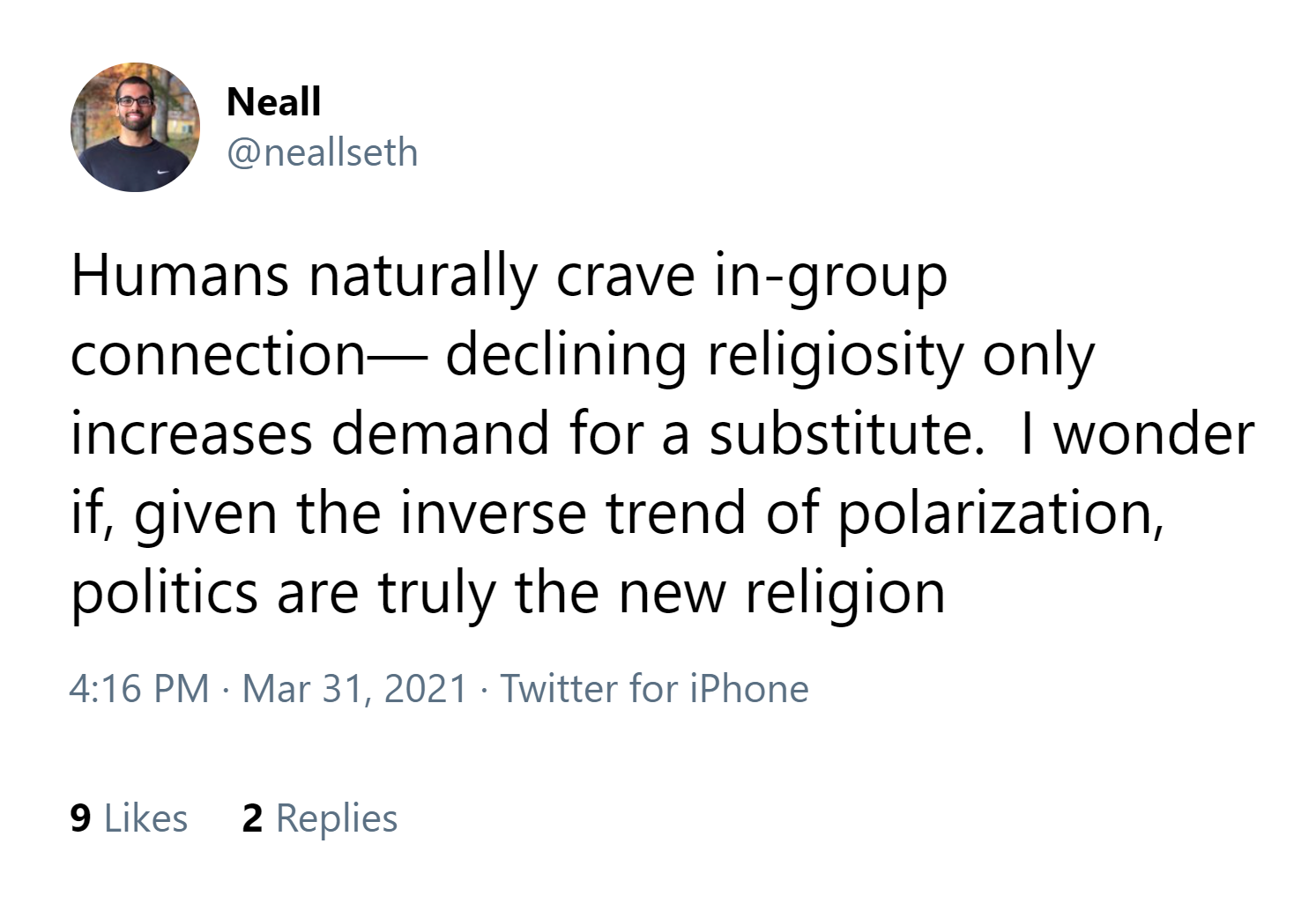1316x903 pixels.
Task: Open the @neallseth handle link
Action: [322, 152]
